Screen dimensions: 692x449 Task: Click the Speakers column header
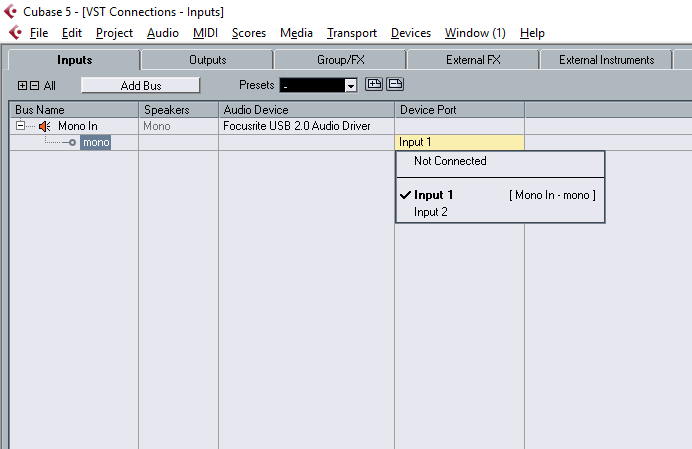coord(179,110)
